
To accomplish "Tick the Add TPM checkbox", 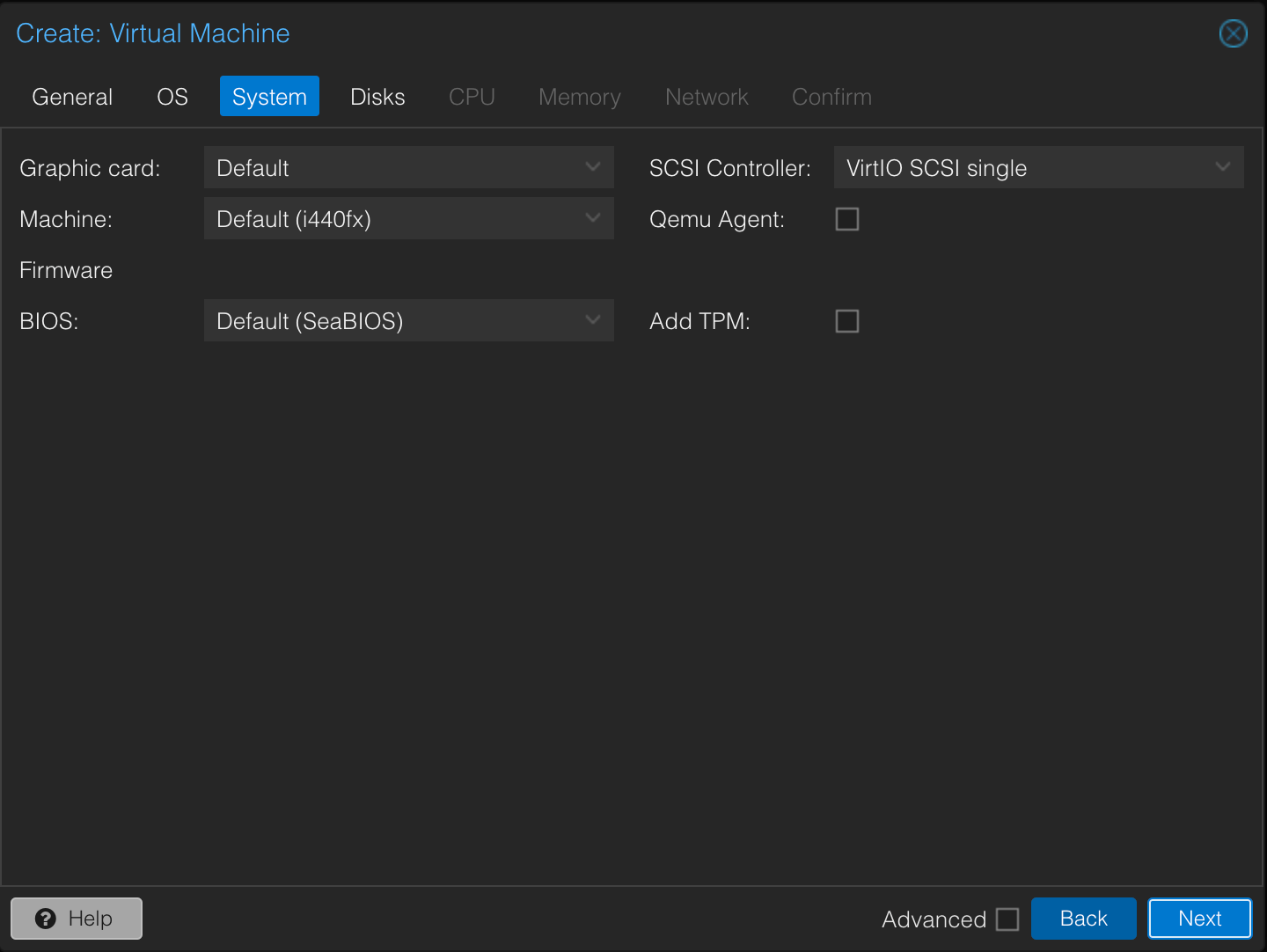I will tap(847, 321).
